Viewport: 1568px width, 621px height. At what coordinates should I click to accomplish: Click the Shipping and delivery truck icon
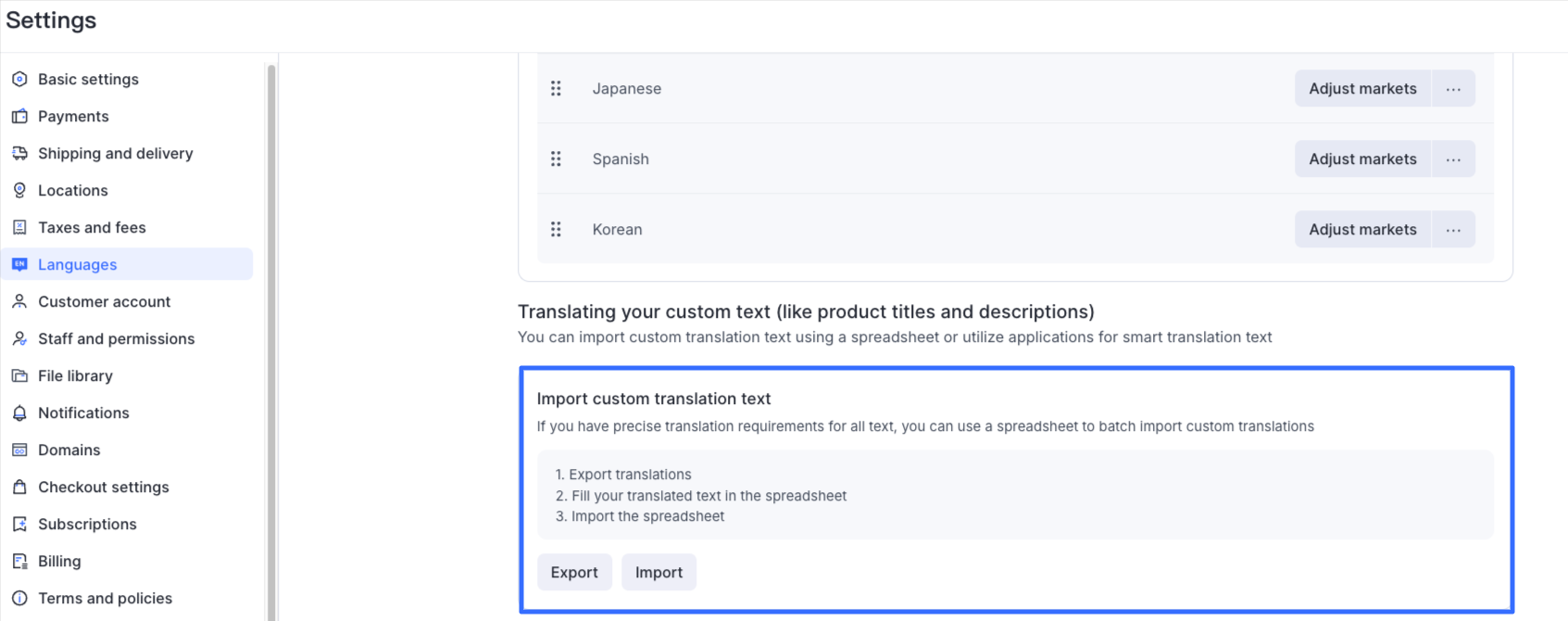[19, 154]
